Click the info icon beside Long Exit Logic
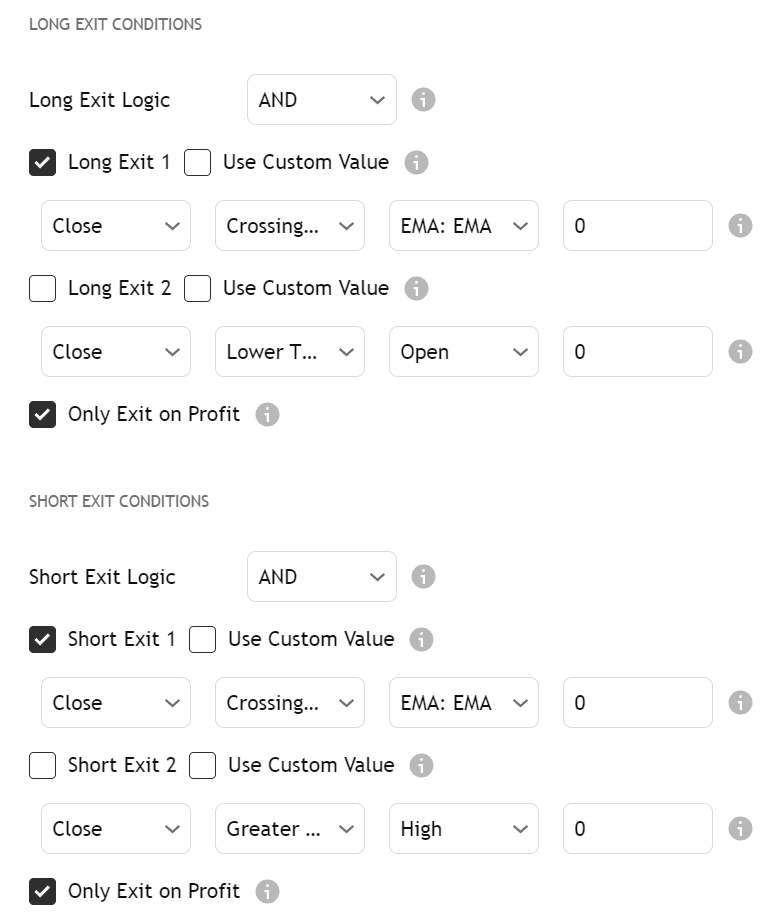 (422, 99)
